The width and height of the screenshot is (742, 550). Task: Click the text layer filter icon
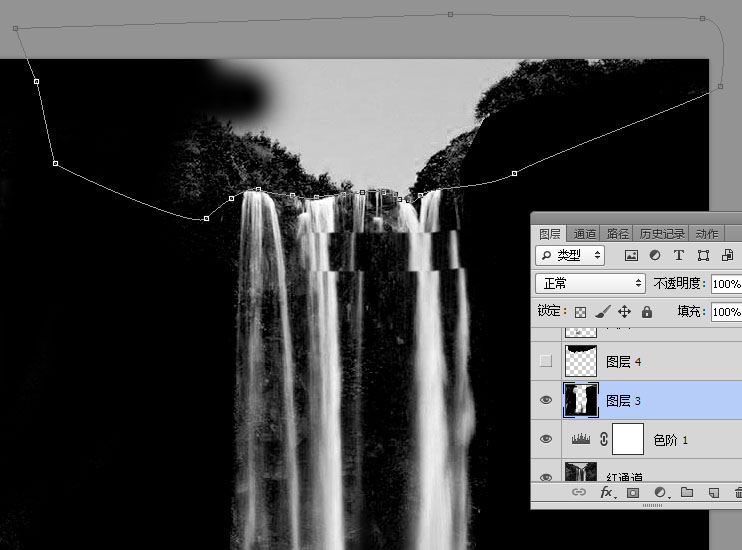679,256
